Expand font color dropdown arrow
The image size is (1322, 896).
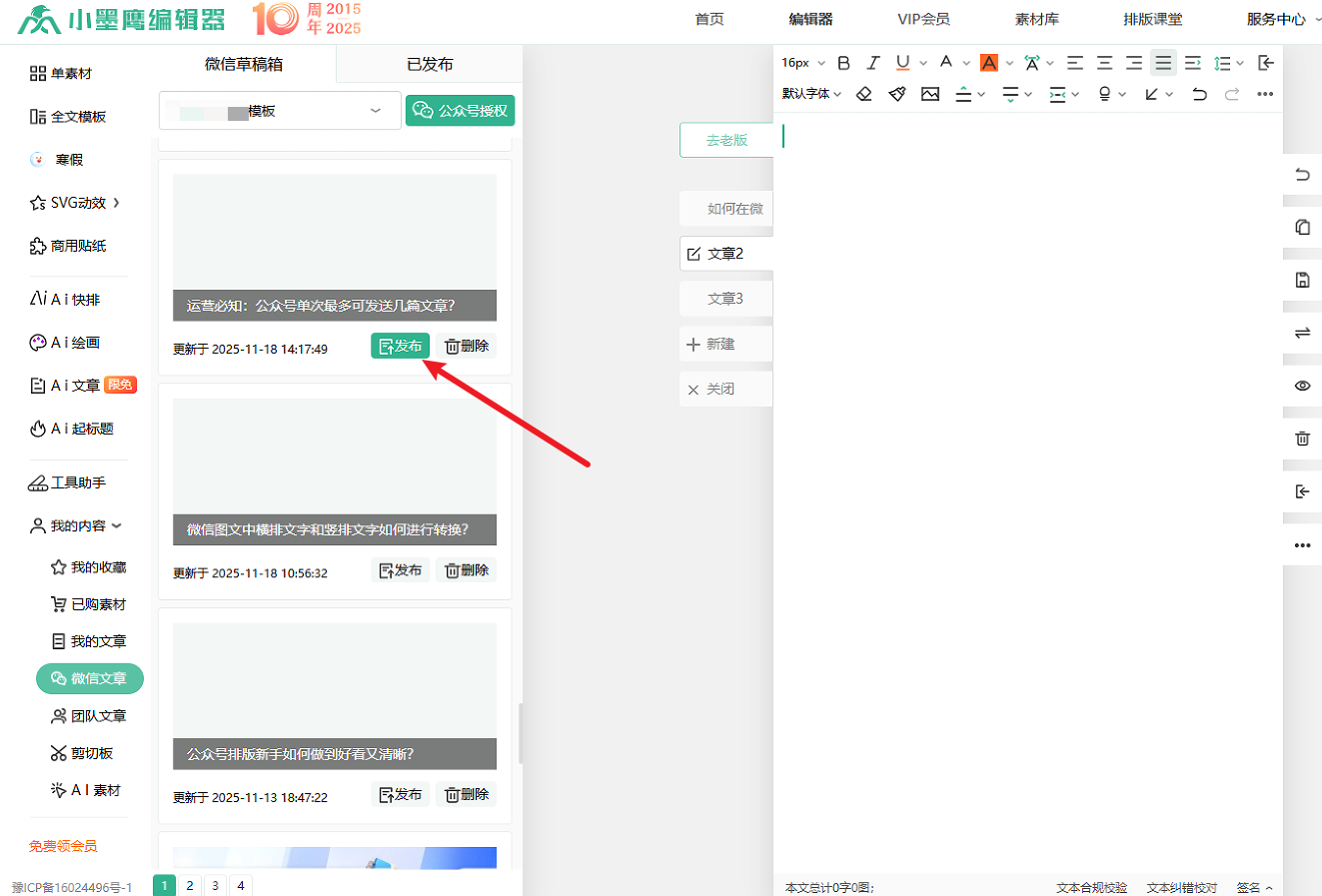tap(966, 63)
